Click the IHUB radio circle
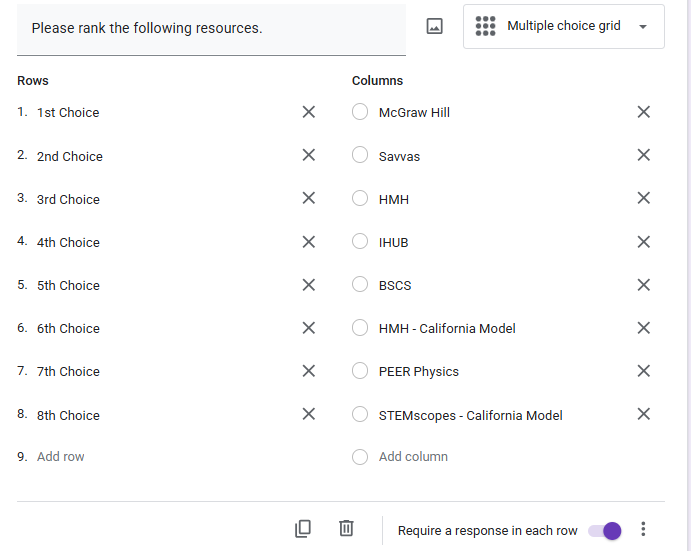 [x=360, y=242]
